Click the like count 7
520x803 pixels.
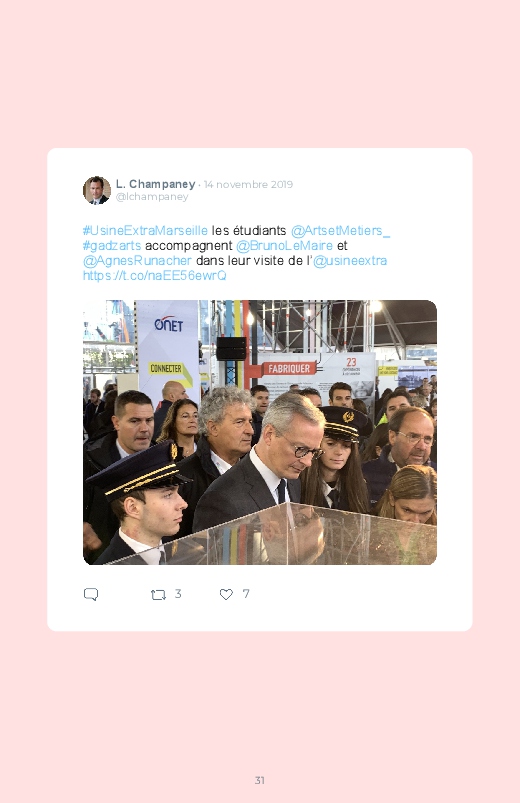click(246, 594)
